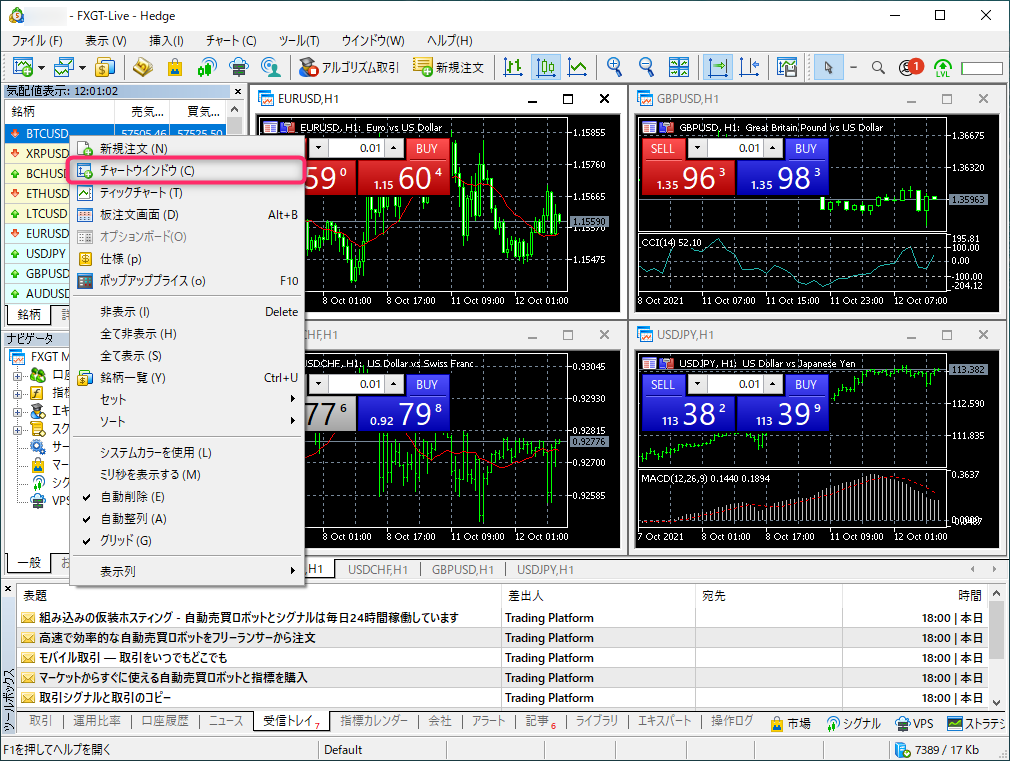1010x761 pixels.
Task: Click the LVL connection level icon
Action: tap(942, 67)
